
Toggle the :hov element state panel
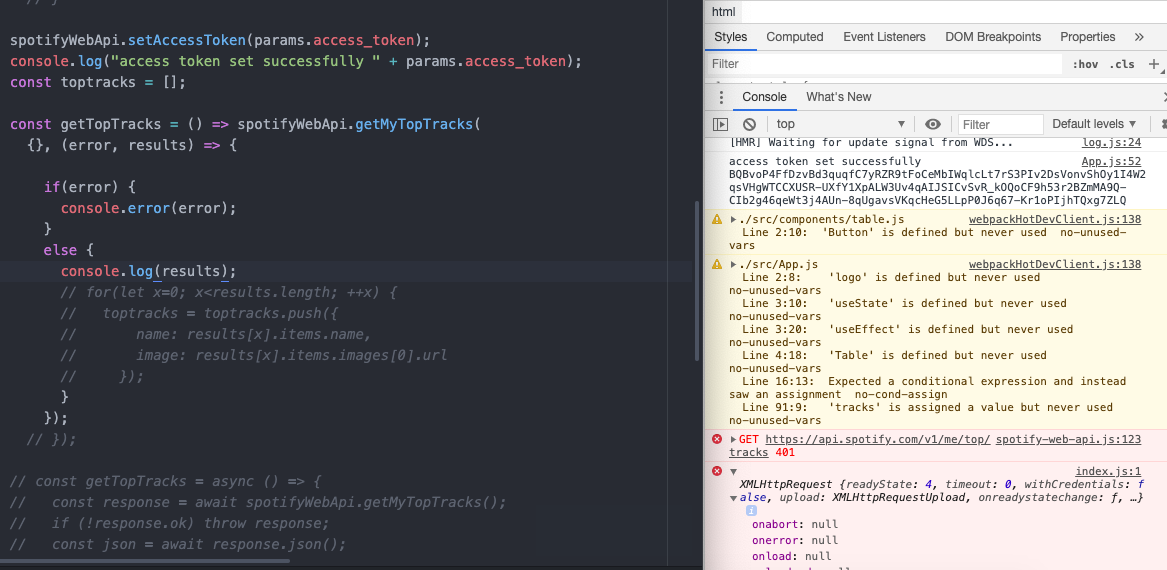tap(1085, 65)
